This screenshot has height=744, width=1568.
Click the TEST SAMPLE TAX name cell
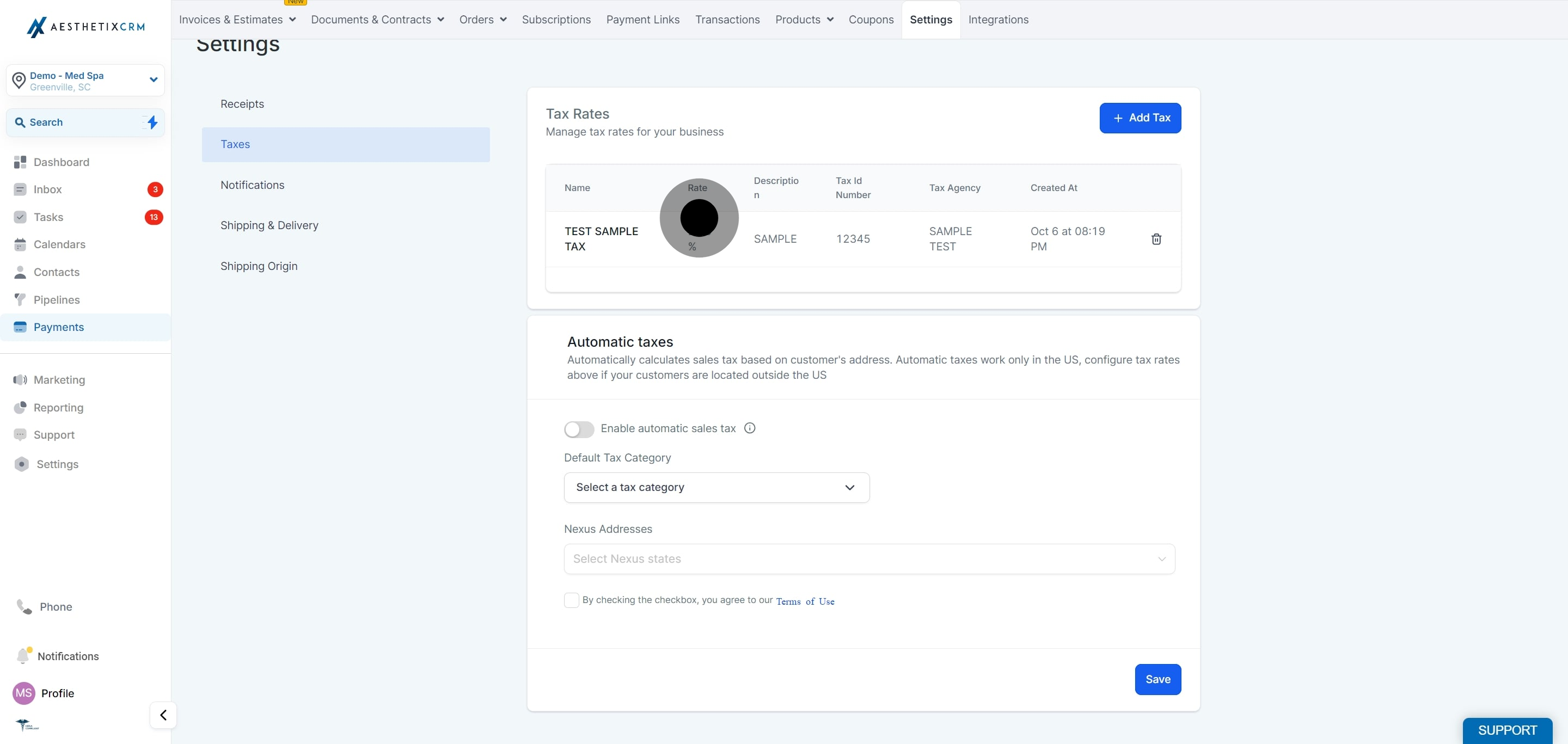tap(602, 239)
